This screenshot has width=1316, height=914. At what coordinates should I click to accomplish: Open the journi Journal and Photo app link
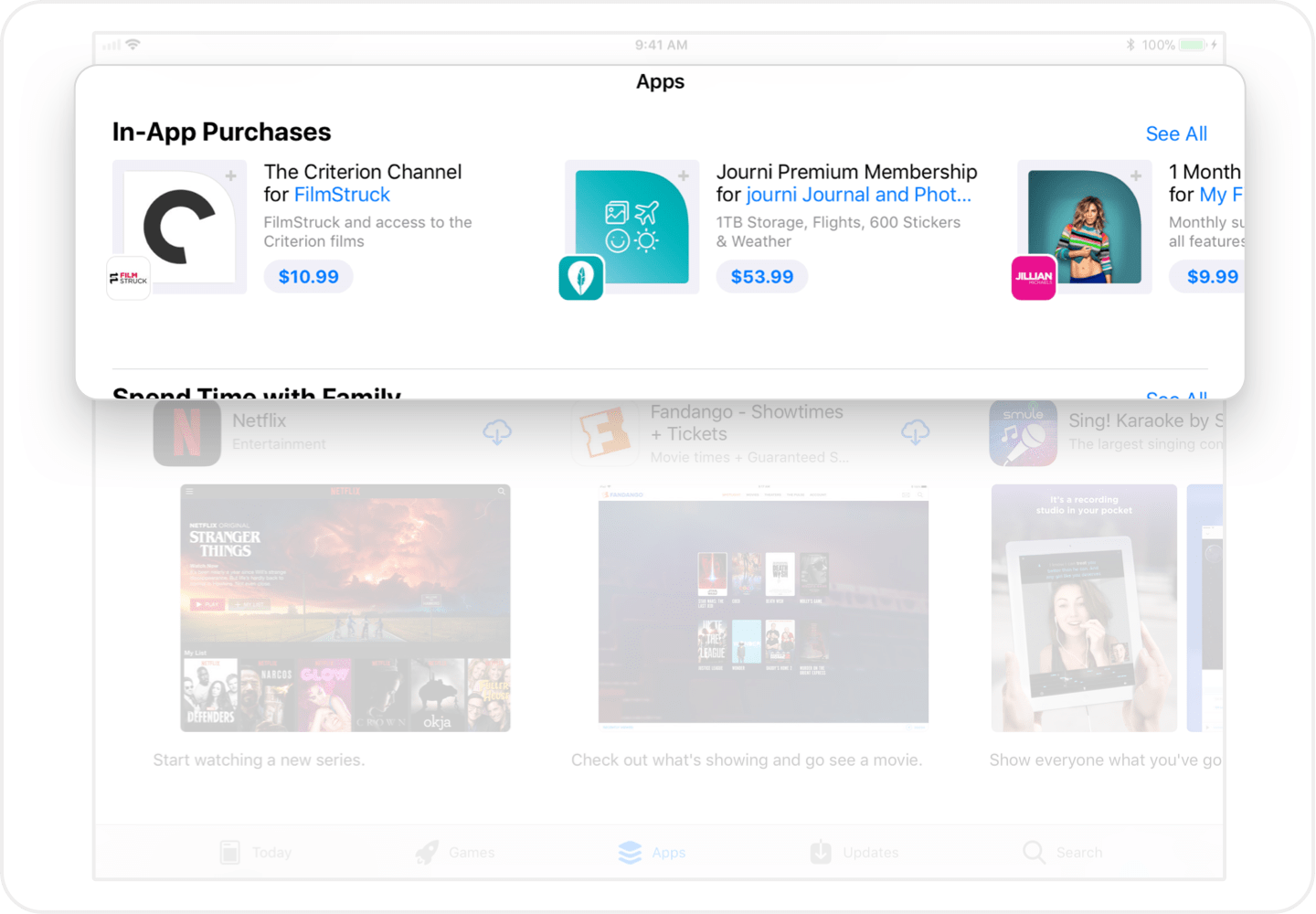(x=858, y=195)
